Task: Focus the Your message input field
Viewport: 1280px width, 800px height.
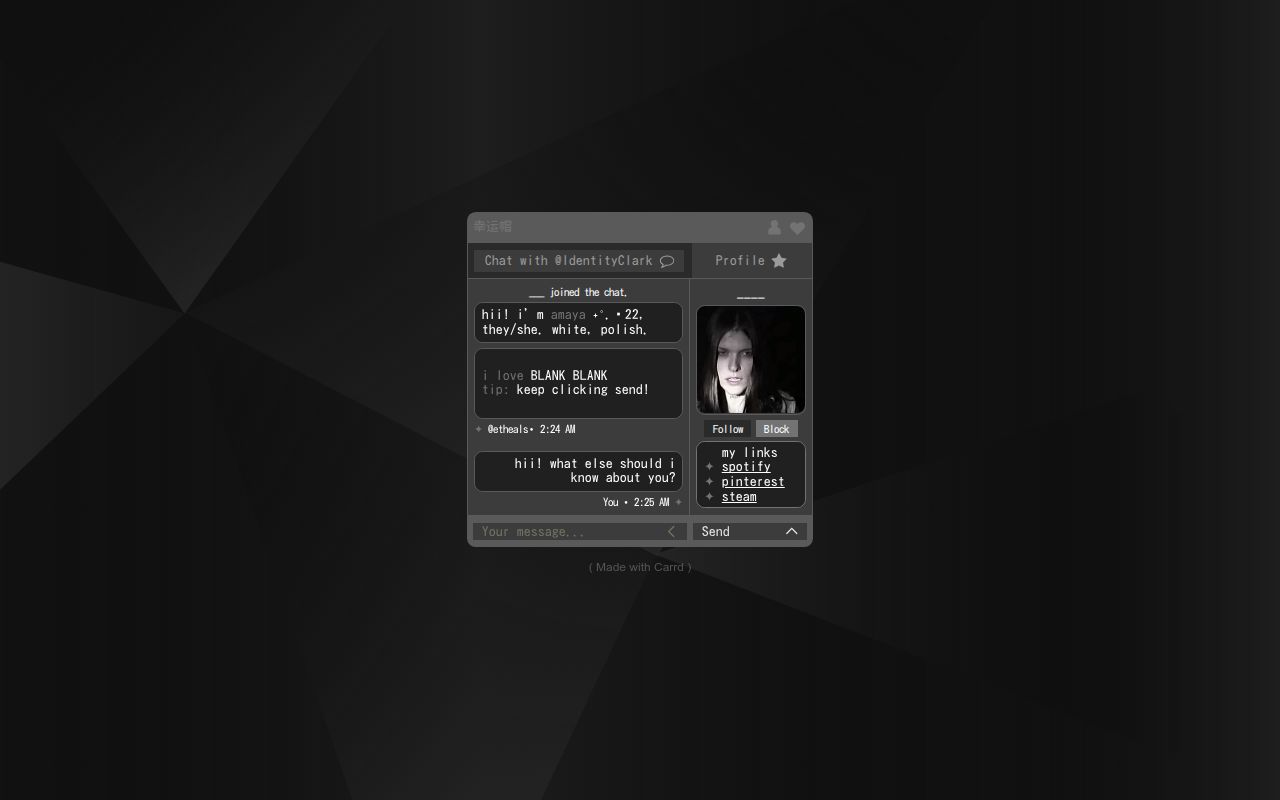Action: pos(570,532)
